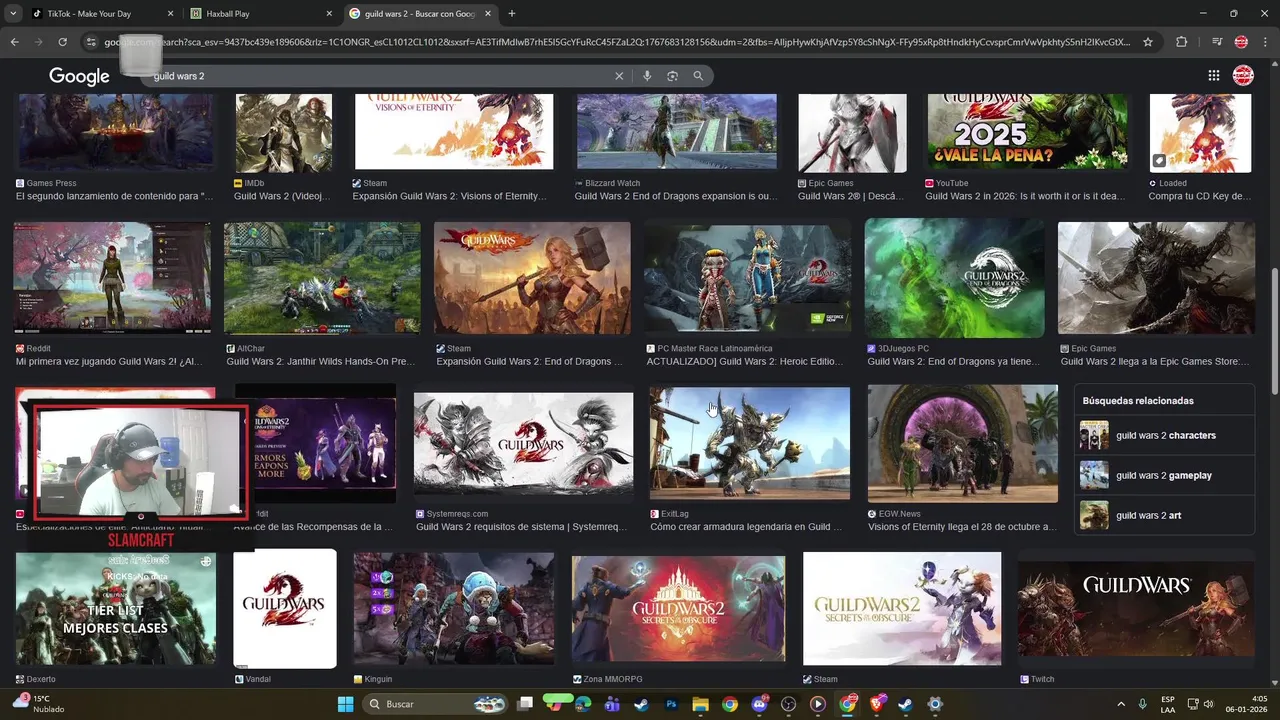
Task: Open Brave browser from the taskbar
Action: click(877, 704)
